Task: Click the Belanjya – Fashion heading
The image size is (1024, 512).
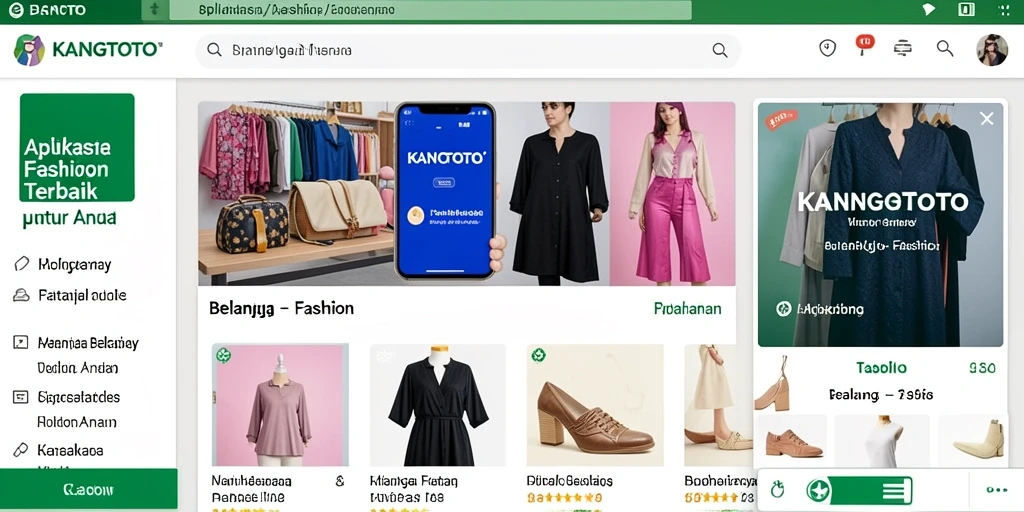Action: pyautogui.click(x=281, y=308)
